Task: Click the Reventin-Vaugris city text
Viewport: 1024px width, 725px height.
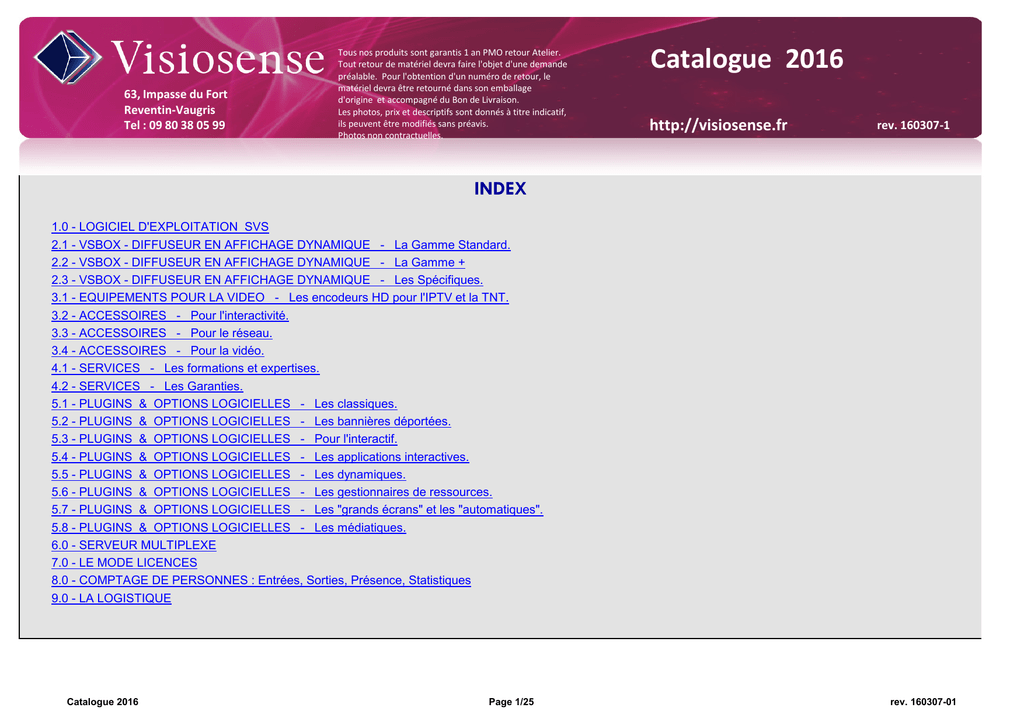Action: tap(169, 110)
